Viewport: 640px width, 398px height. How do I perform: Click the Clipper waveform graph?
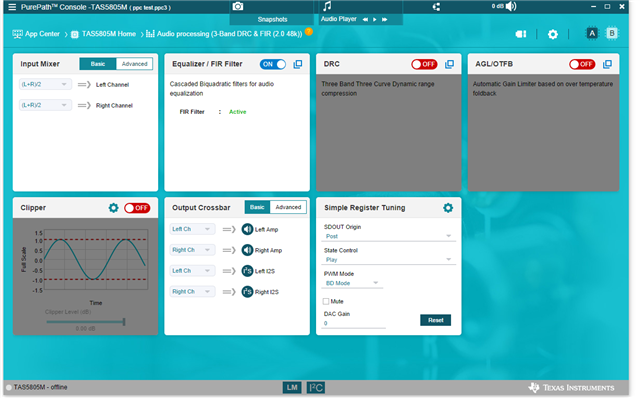[96, 260]
